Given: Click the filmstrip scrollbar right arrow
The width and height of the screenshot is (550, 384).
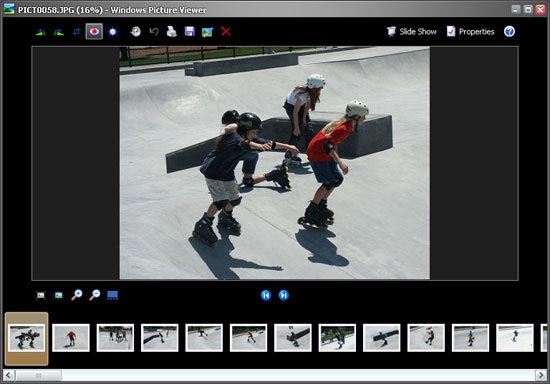Looking at the screenshot, I should [541, 375].
